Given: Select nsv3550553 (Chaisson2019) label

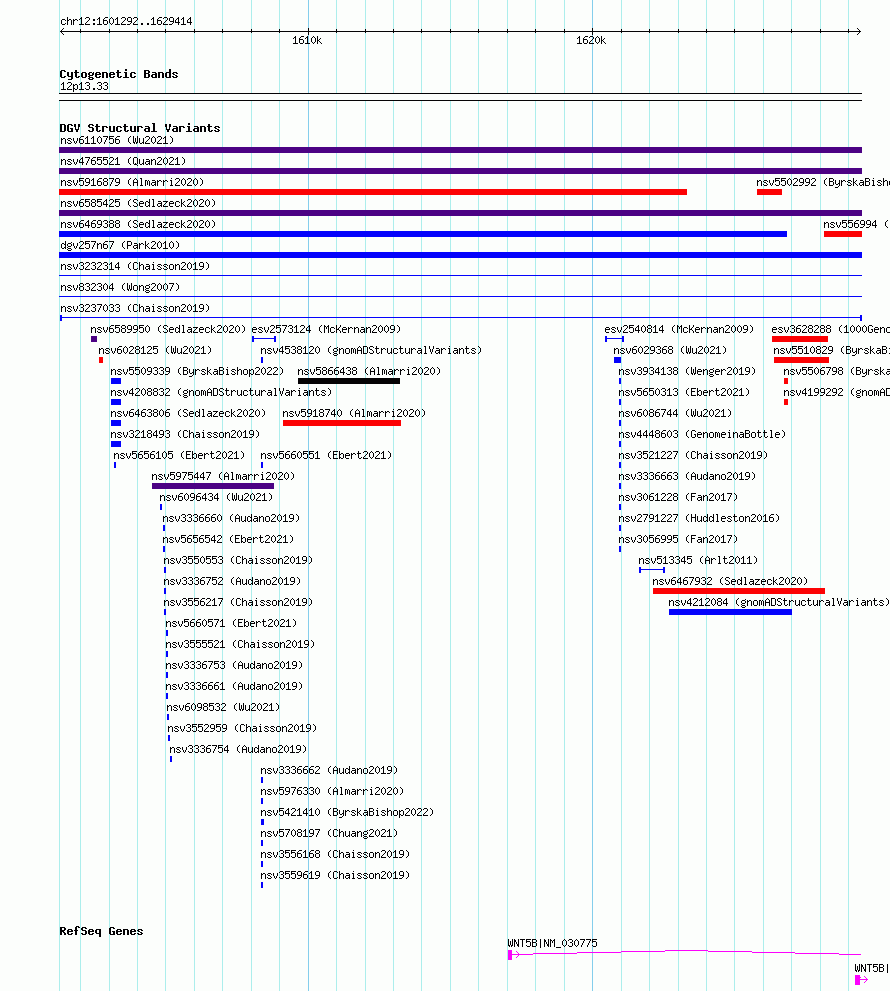Looking at the screenshot, I should click(x=238, y=560).
